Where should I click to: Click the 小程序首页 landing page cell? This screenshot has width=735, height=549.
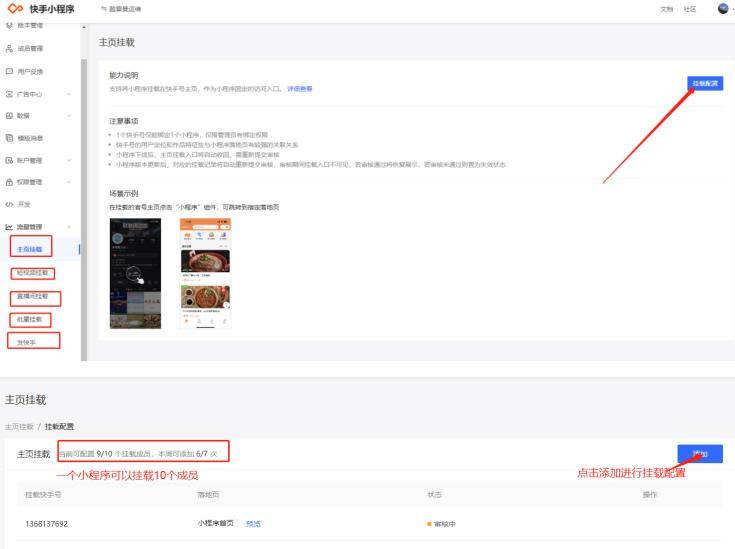216,523
